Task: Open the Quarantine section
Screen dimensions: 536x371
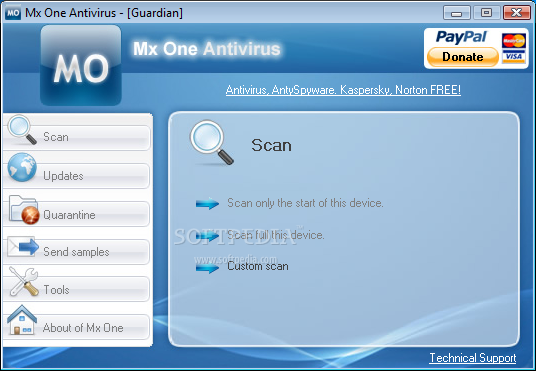Action: click(77, 214)
